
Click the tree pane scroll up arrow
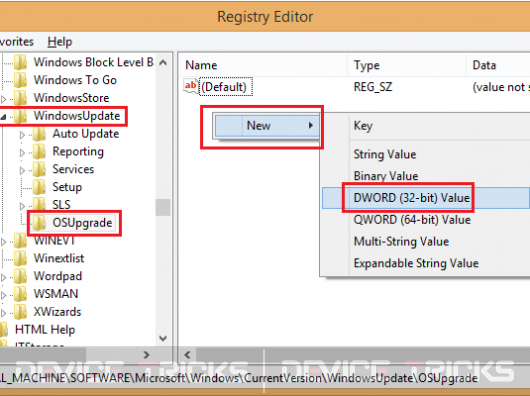pyautogui.click(x=163, y=63)
